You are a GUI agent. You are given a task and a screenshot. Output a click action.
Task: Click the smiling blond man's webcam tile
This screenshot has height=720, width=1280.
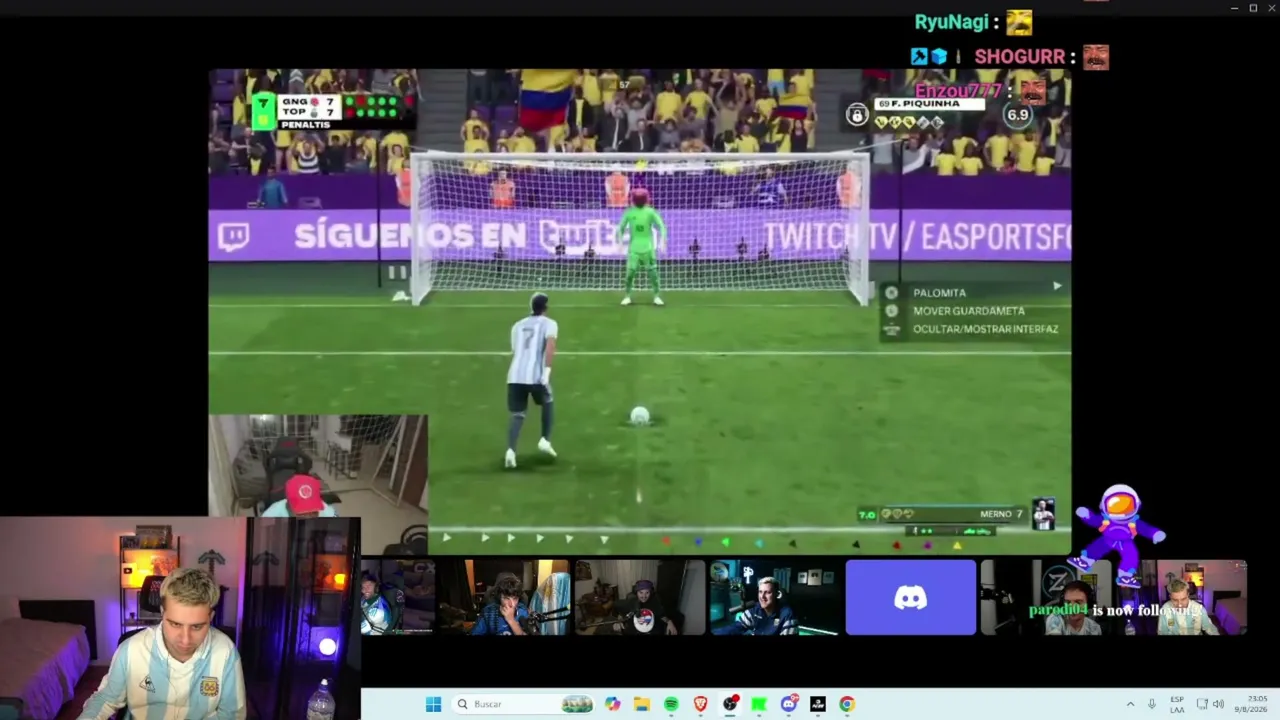point(775,597)
